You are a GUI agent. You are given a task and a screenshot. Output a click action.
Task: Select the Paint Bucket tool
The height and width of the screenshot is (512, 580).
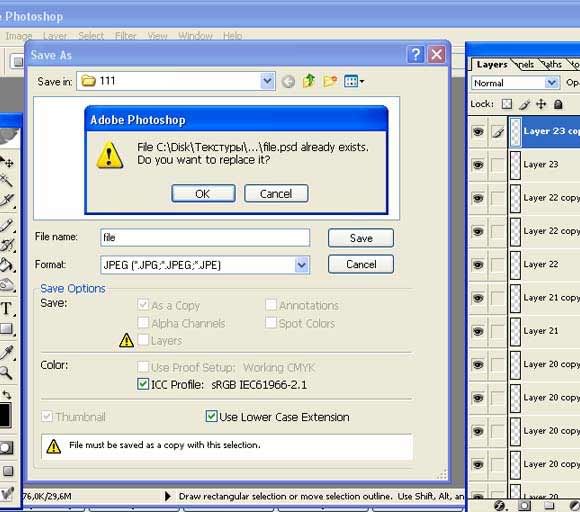(x=7, y=265)
